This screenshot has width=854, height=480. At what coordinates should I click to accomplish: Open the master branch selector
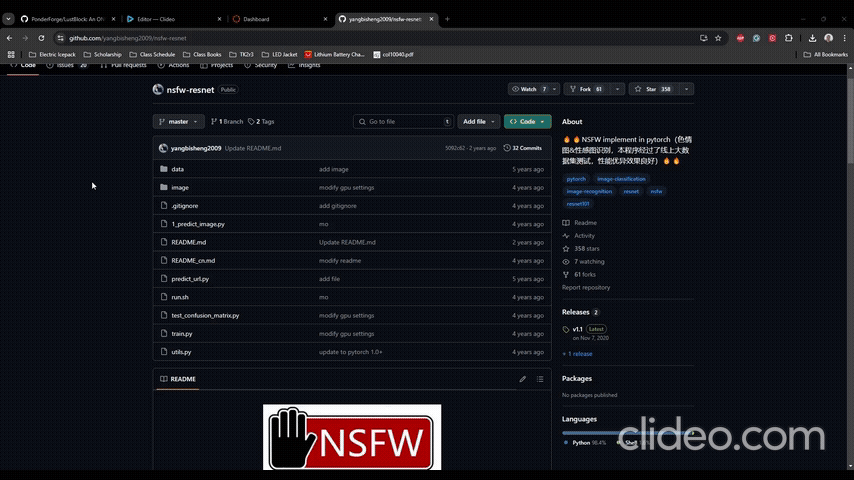179,121
